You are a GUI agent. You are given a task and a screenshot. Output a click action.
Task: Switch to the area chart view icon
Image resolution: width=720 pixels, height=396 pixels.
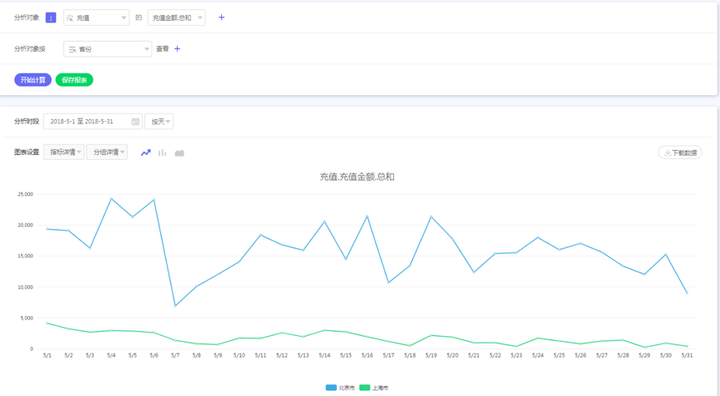click(180, 153)
